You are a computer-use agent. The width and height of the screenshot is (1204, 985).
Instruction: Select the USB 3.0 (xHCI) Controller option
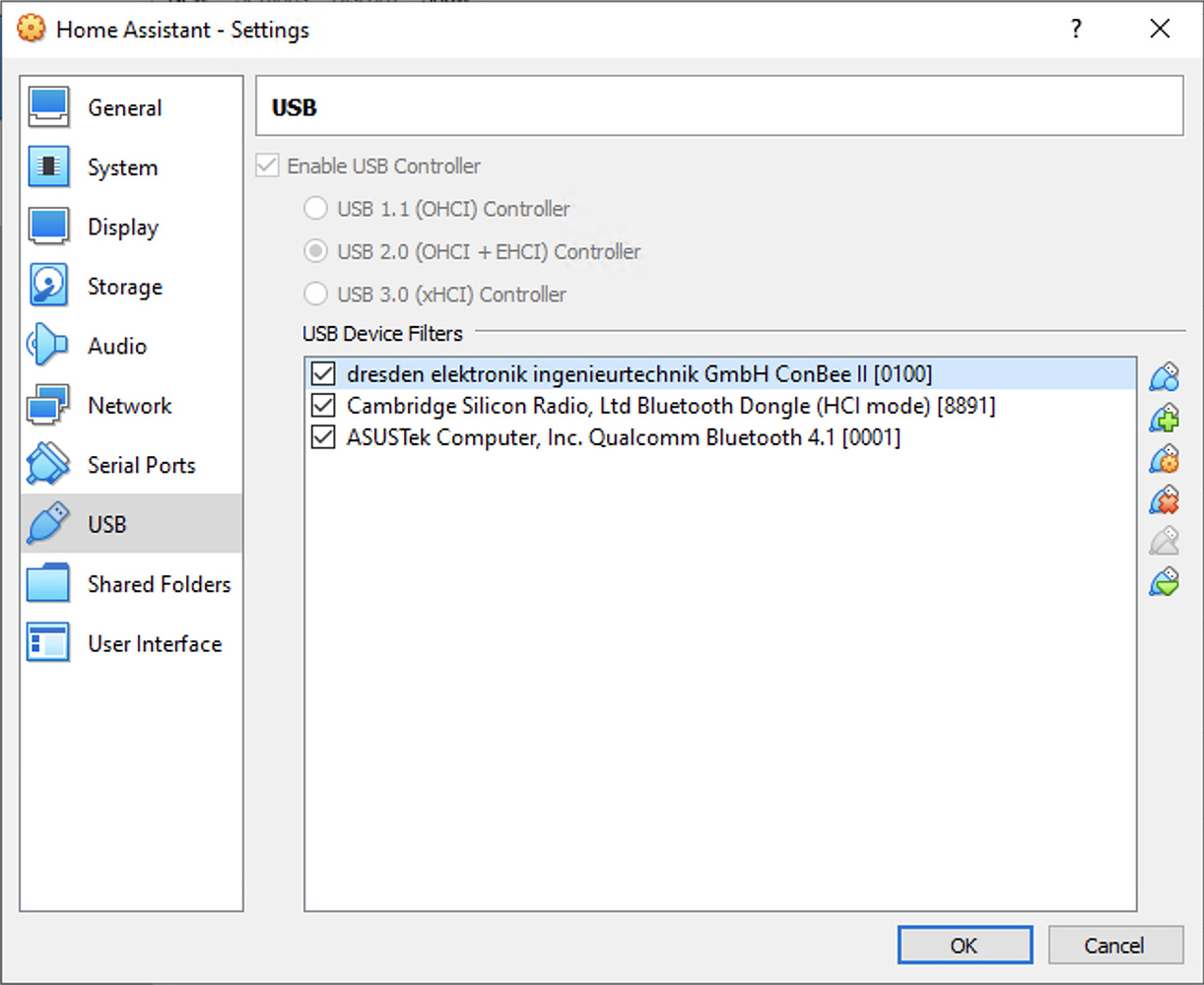click(x=315, y=294)
